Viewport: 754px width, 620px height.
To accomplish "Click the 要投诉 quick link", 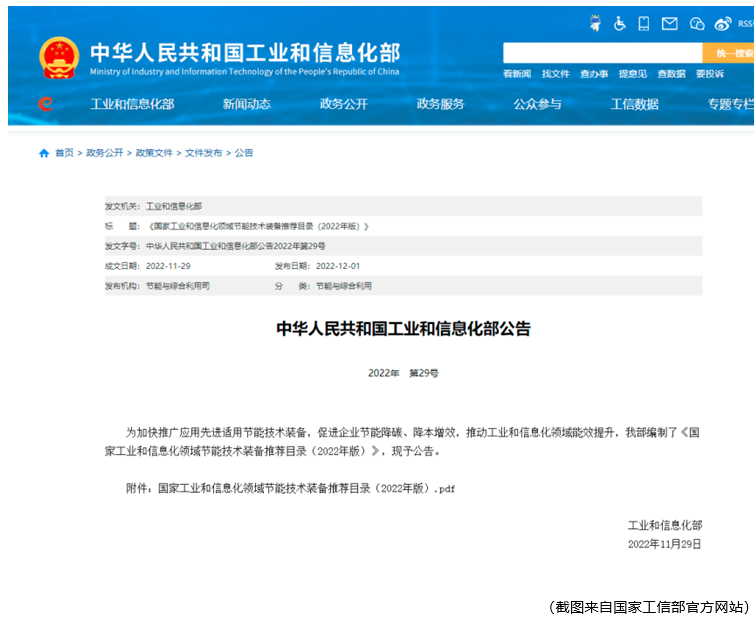I will tap(710, 74).
